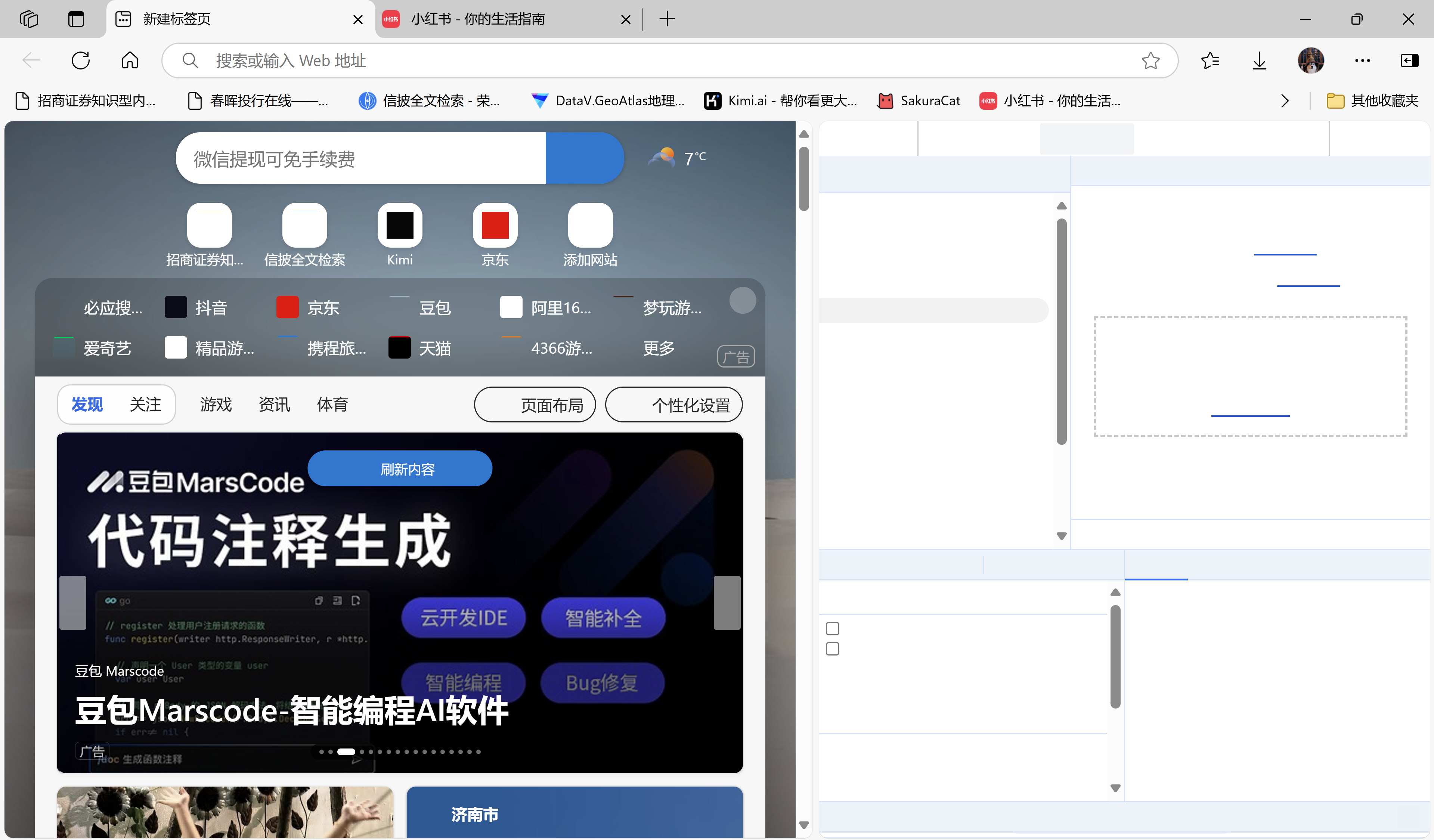Image resolution: width=1434 pixels, height=840 pixels.
Task: Open 豆包Marscode-智能编程AI软件 headline
Action: point(291,710)
